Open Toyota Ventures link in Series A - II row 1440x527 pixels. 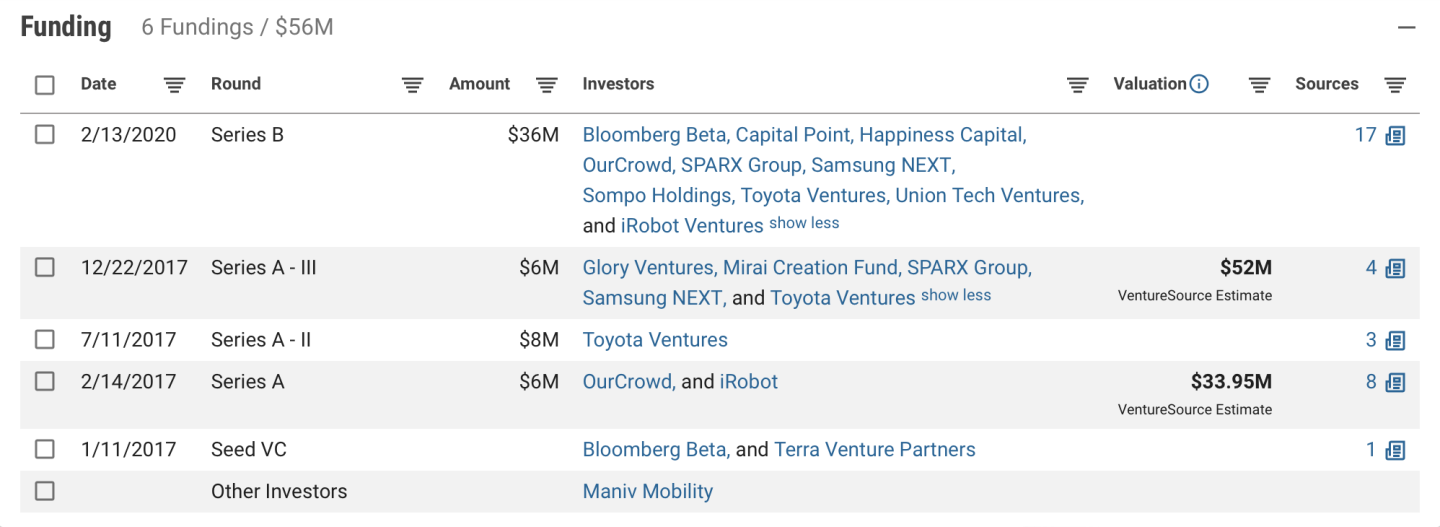coord(655,340)
